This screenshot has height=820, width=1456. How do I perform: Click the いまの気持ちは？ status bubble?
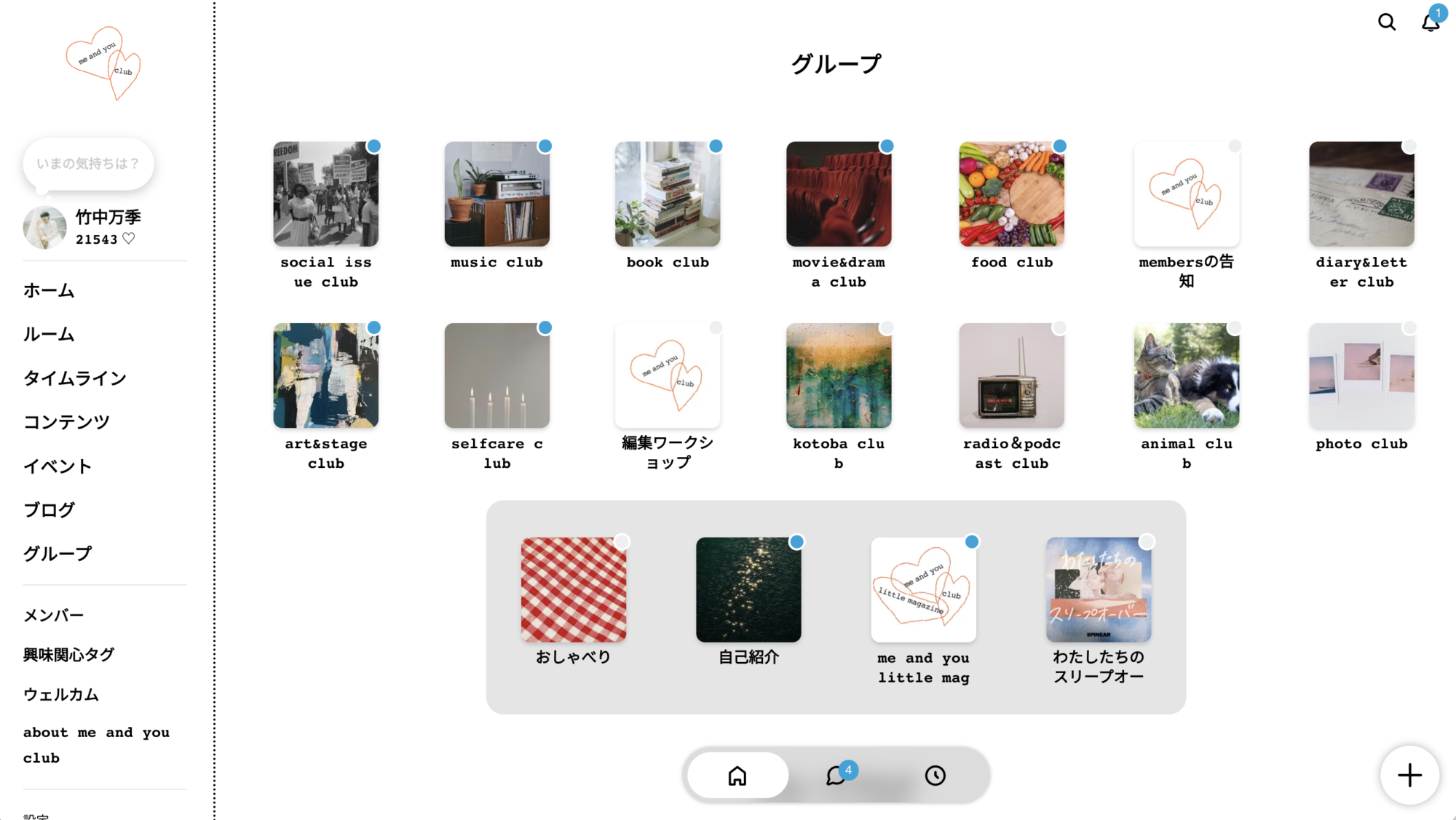(x=87, y=163)
